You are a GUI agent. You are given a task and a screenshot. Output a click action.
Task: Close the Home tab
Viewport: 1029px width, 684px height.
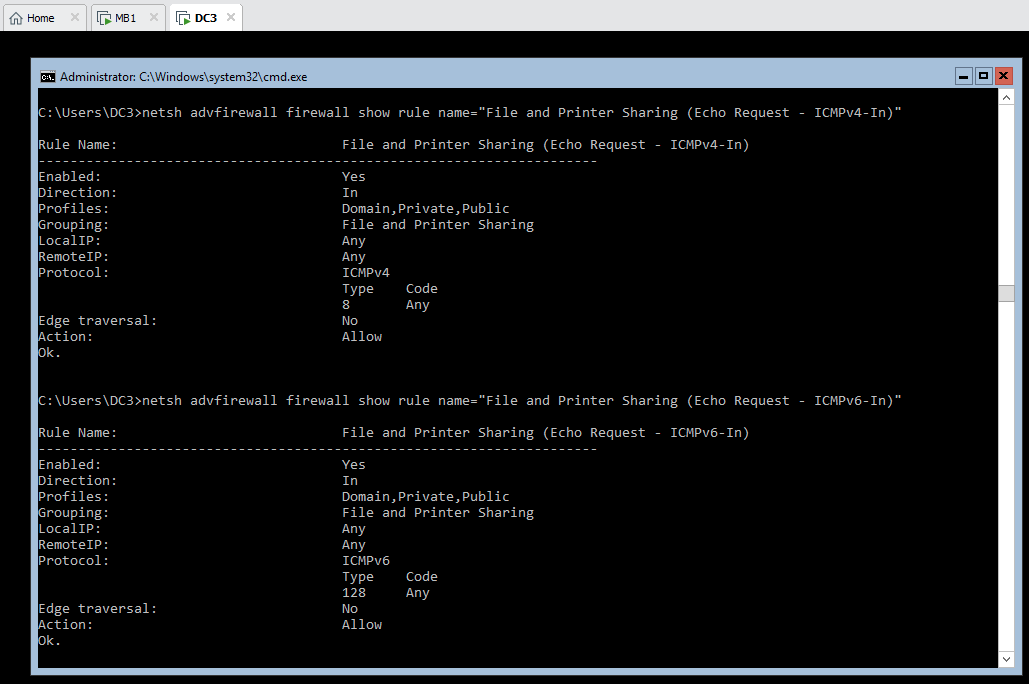[x=75, y=18]
